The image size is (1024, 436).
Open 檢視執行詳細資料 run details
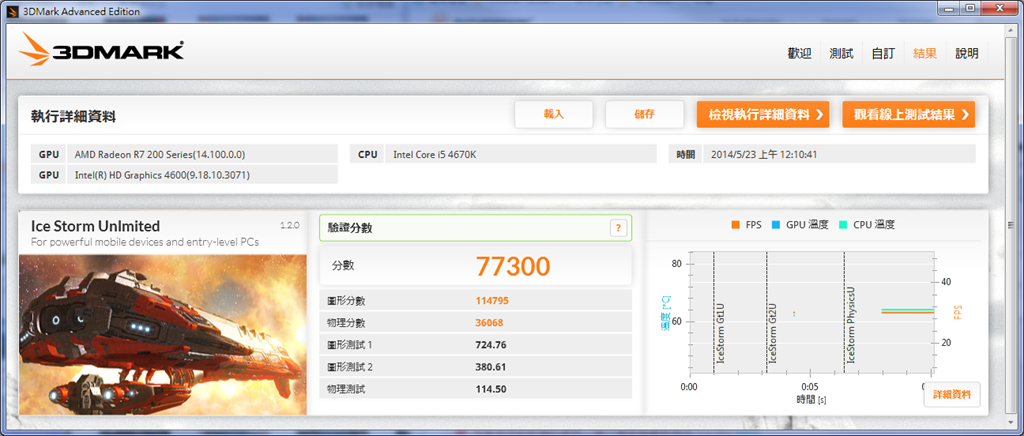763,115
